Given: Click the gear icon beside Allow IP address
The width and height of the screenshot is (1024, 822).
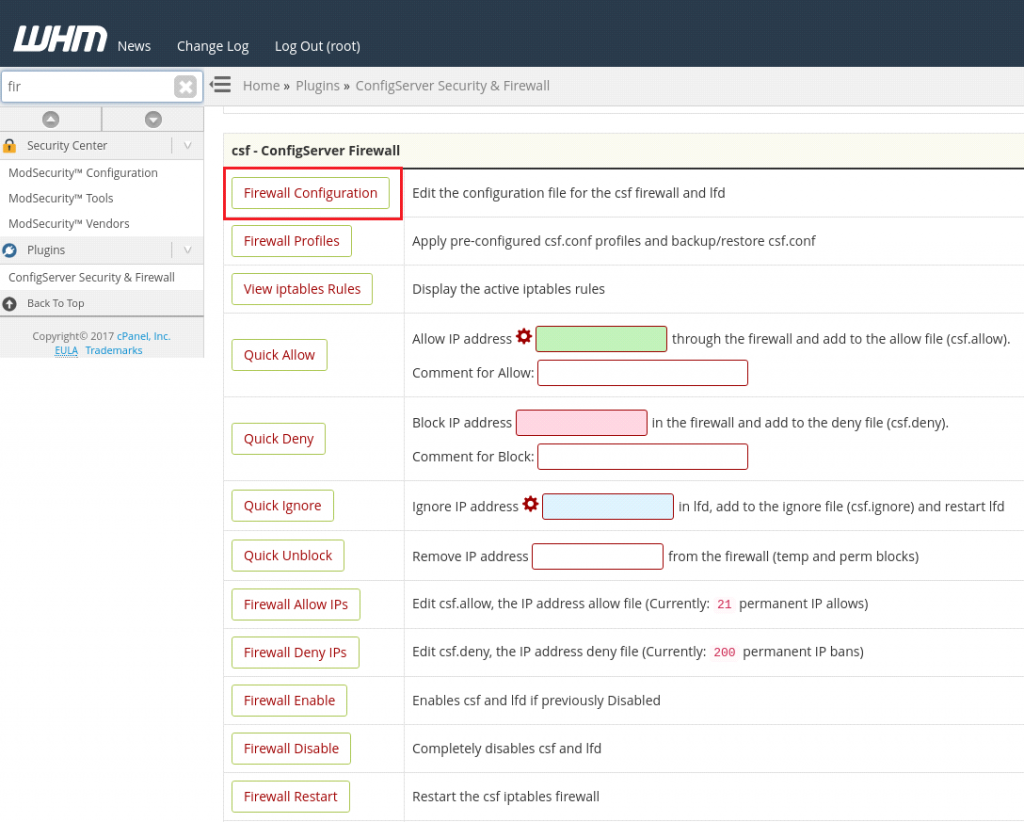Looking at the screenshot, I should coord(524,336).
